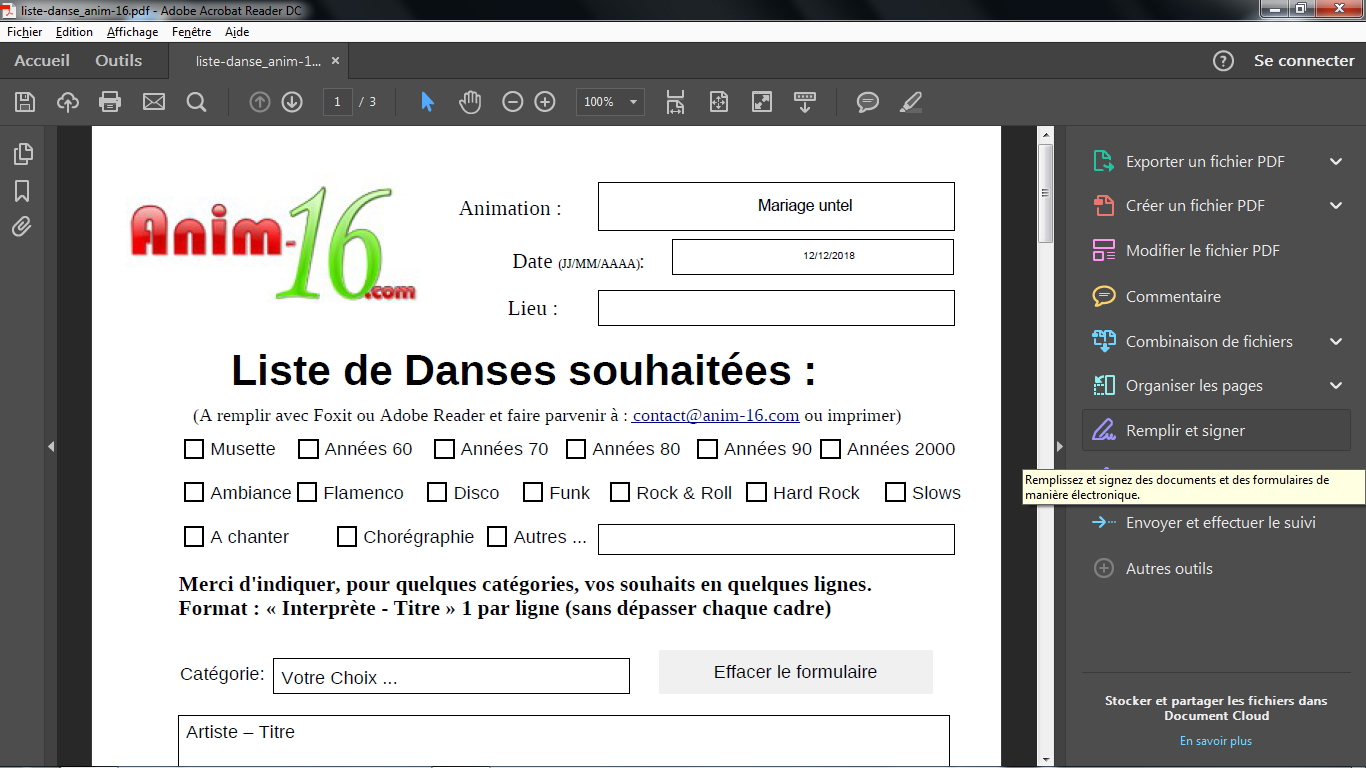This screenshot has height=768, width=1366.
Task: Select the Hand pan tool
Action: (x=470, y=102)
